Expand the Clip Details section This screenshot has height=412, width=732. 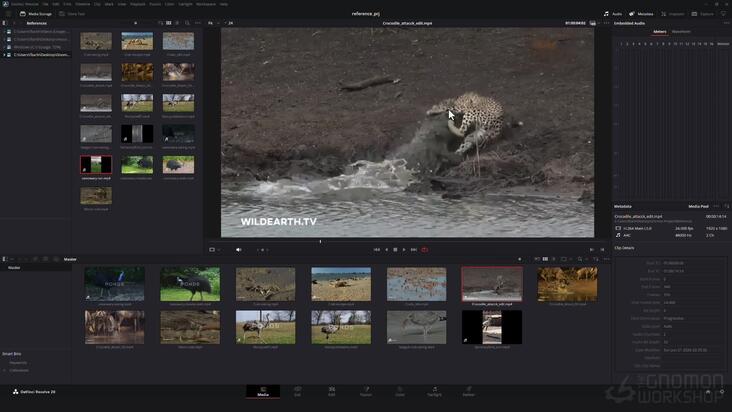tap(624, 248)
